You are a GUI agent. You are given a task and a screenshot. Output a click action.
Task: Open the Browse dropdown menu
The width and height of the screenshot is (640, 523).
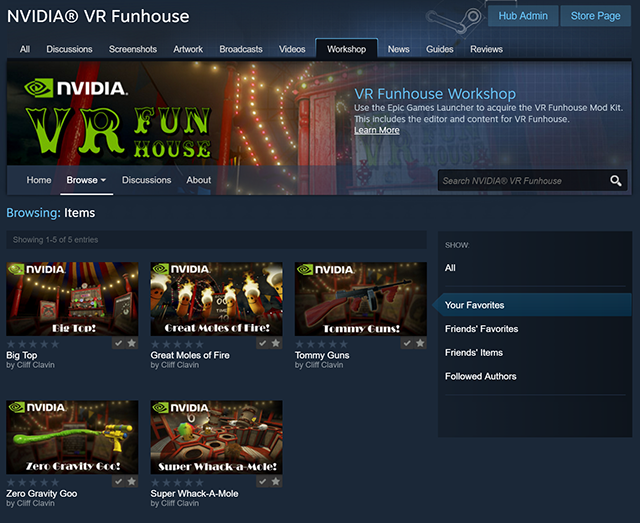tap(86, 180)
